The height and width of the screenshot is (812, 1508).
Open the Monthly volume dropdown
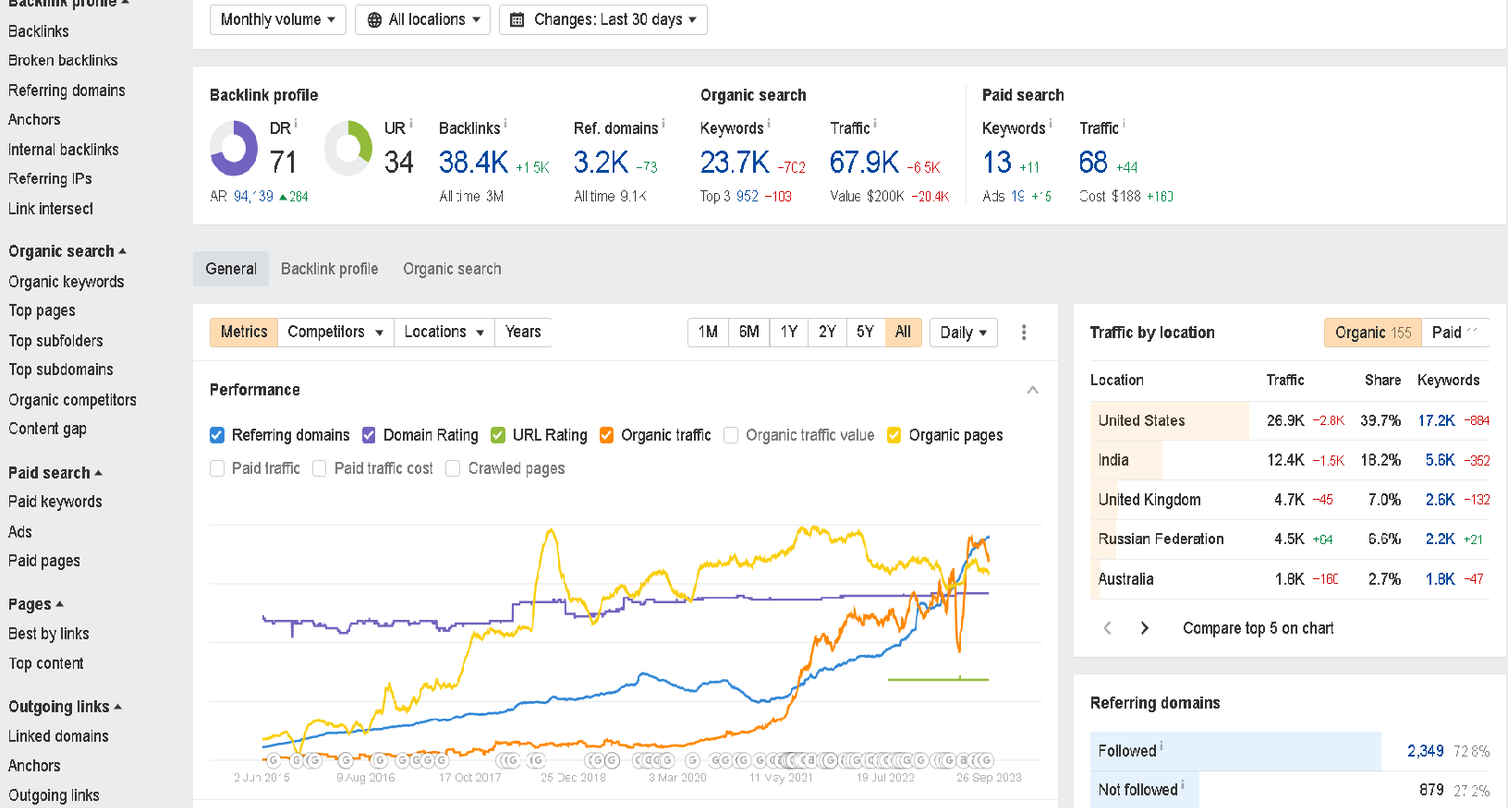[277, 20]
